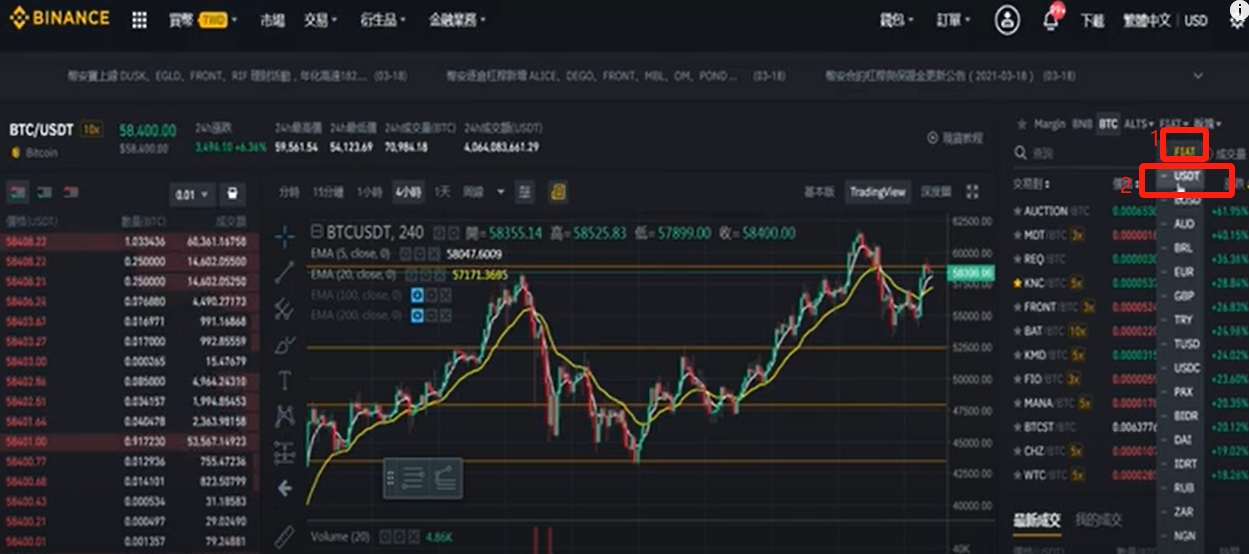Open the 買幣 dropdown menu

tap(205, 20)
